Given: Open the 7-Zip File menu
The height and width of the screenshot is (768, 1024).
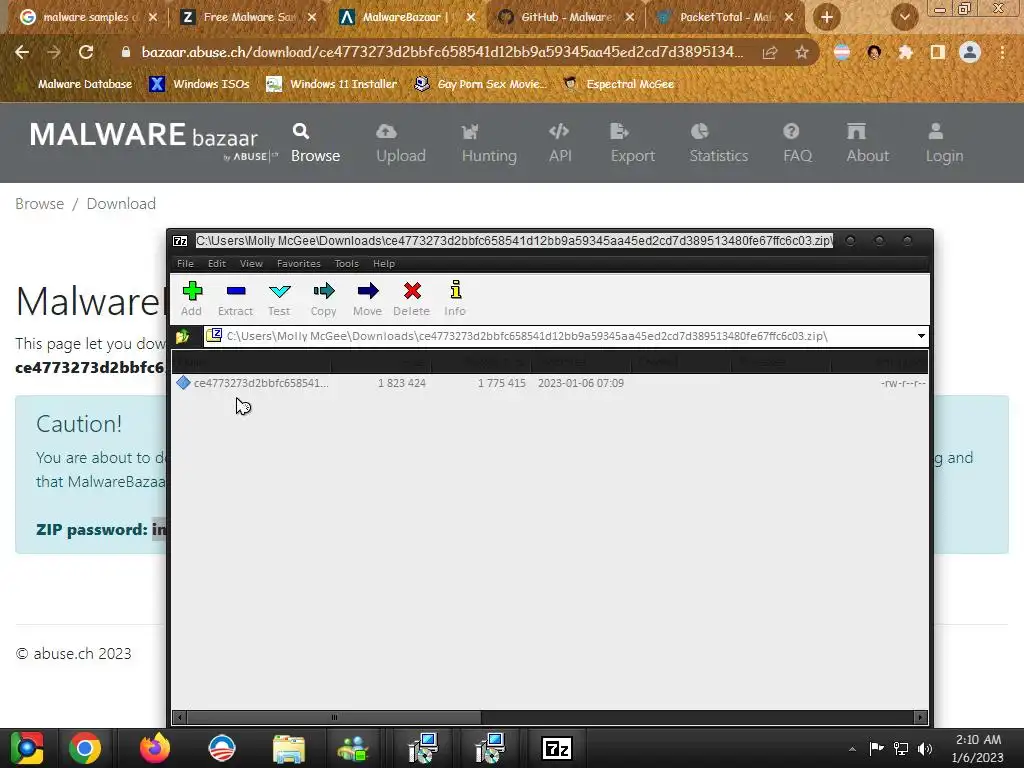Looking at the screenshot, I should (x=185, y=264).
